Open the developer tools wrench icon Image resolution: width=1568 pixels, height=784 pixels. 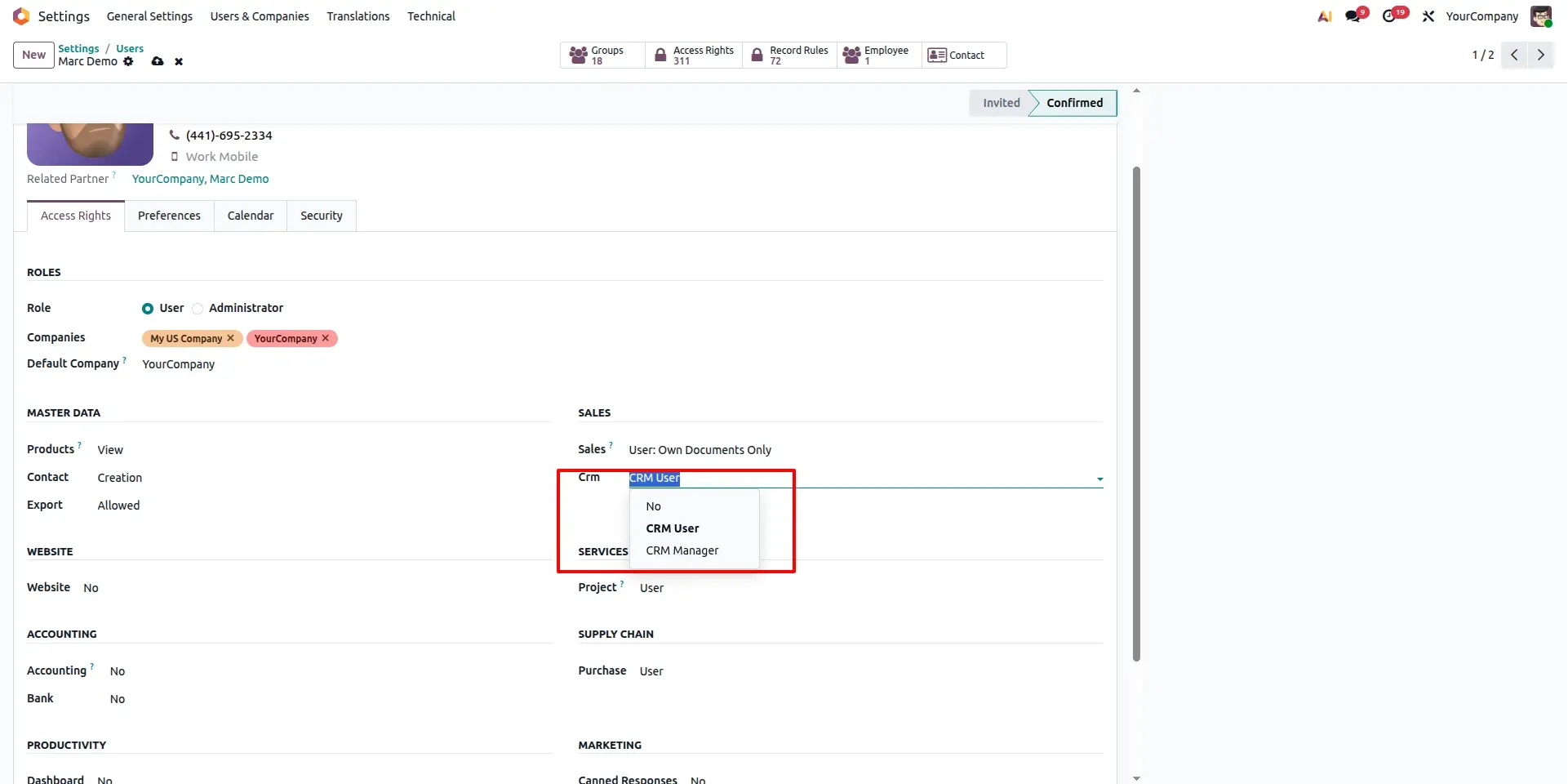[1428, 16]
